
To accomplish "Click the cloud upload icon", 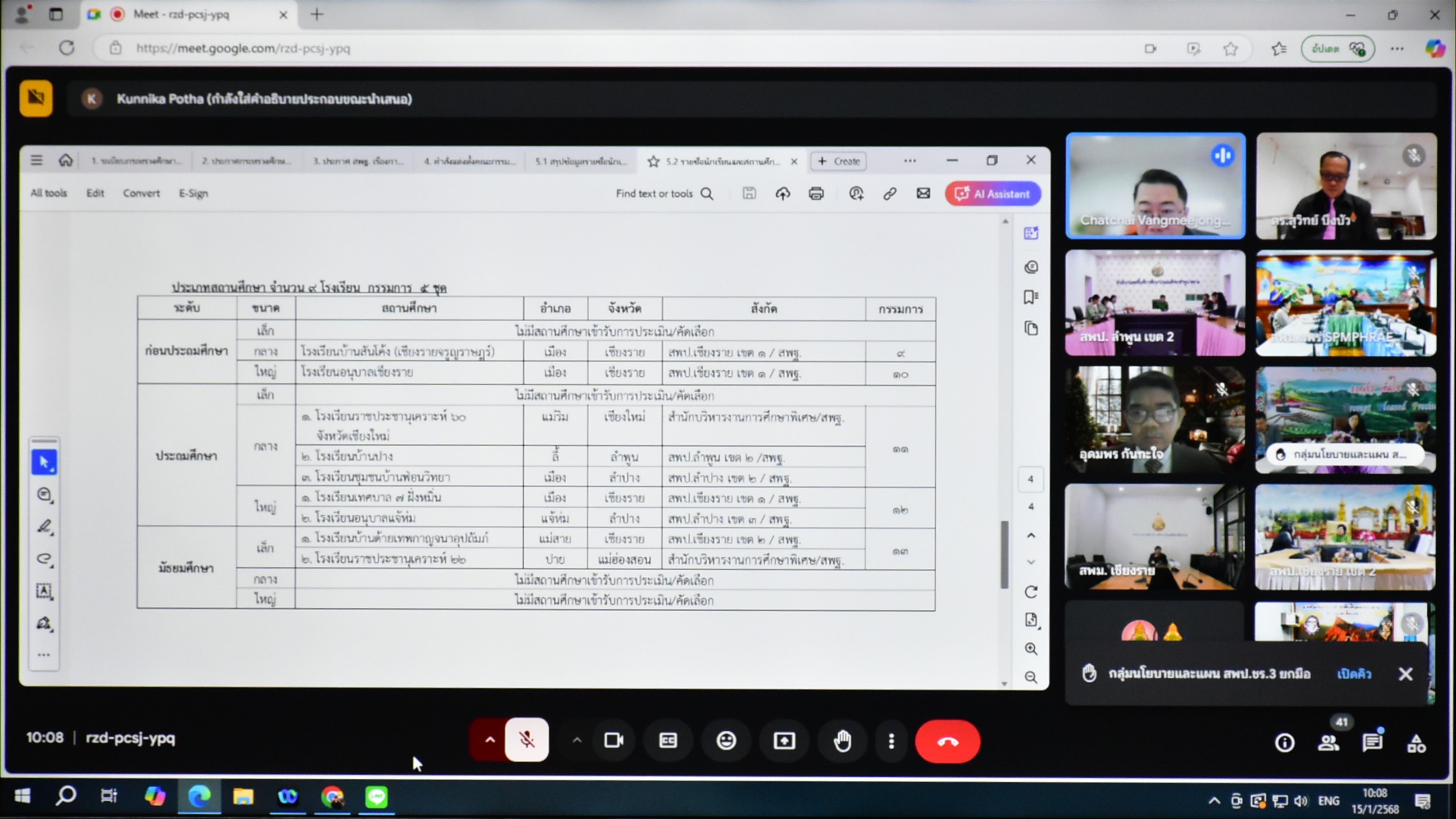I will click(x=782, y=193).
